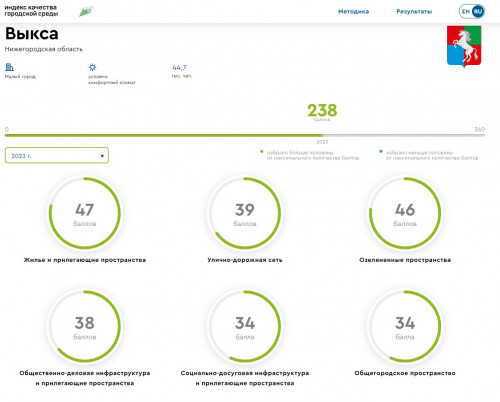Select the Общегородское пространство 34 балла circle
The image size is (500, 402).
405,326
